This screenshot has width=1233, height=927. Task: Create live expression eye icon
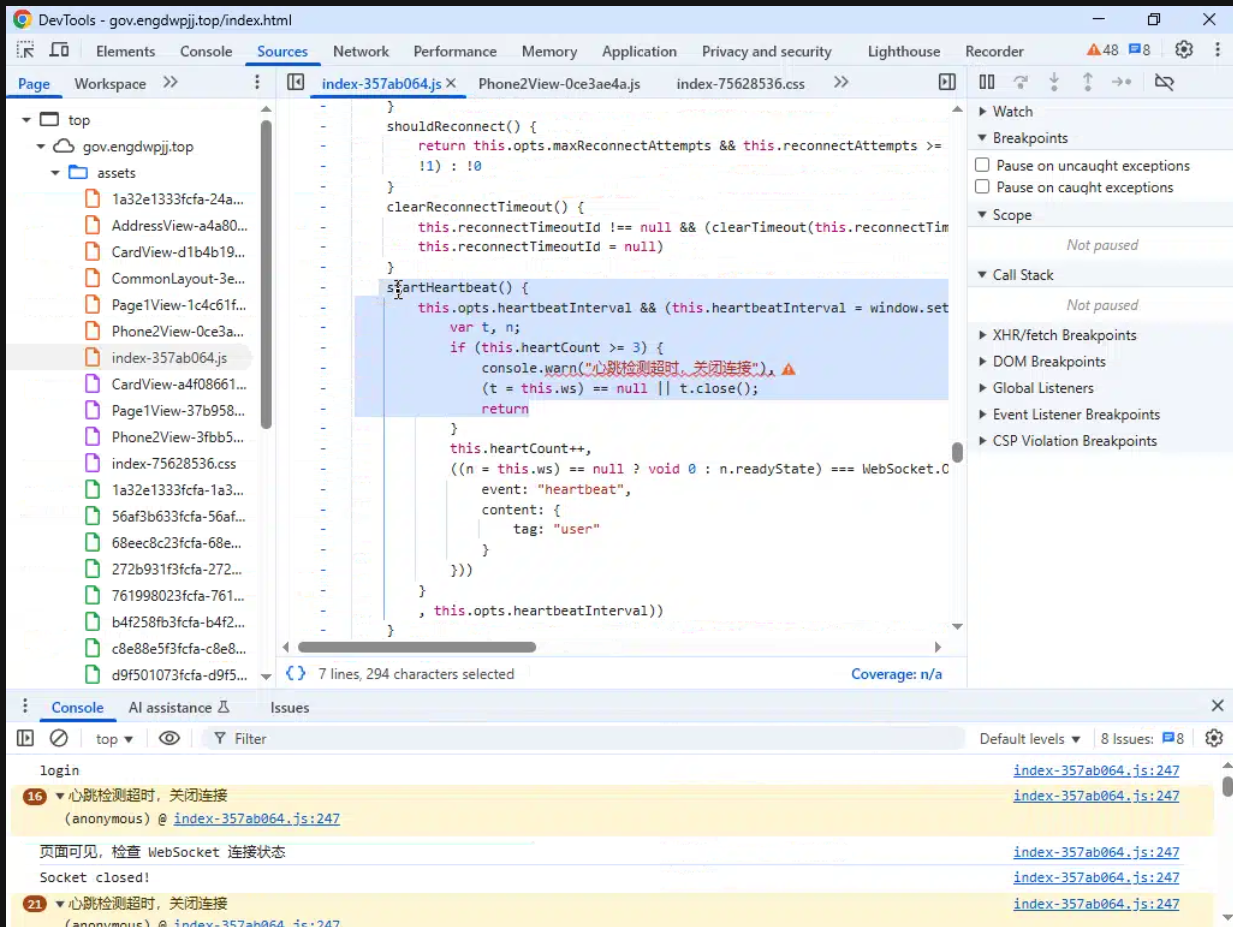[x=169, y=738]
